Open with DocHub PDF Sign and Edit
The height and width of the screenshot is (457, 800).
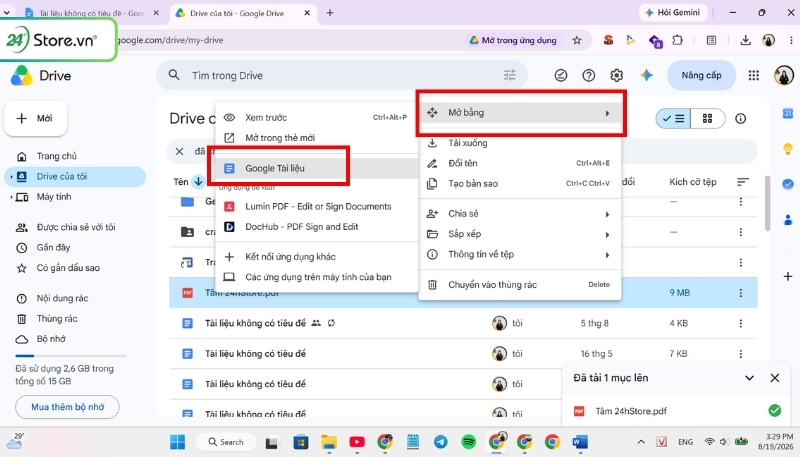click(316, 227)
